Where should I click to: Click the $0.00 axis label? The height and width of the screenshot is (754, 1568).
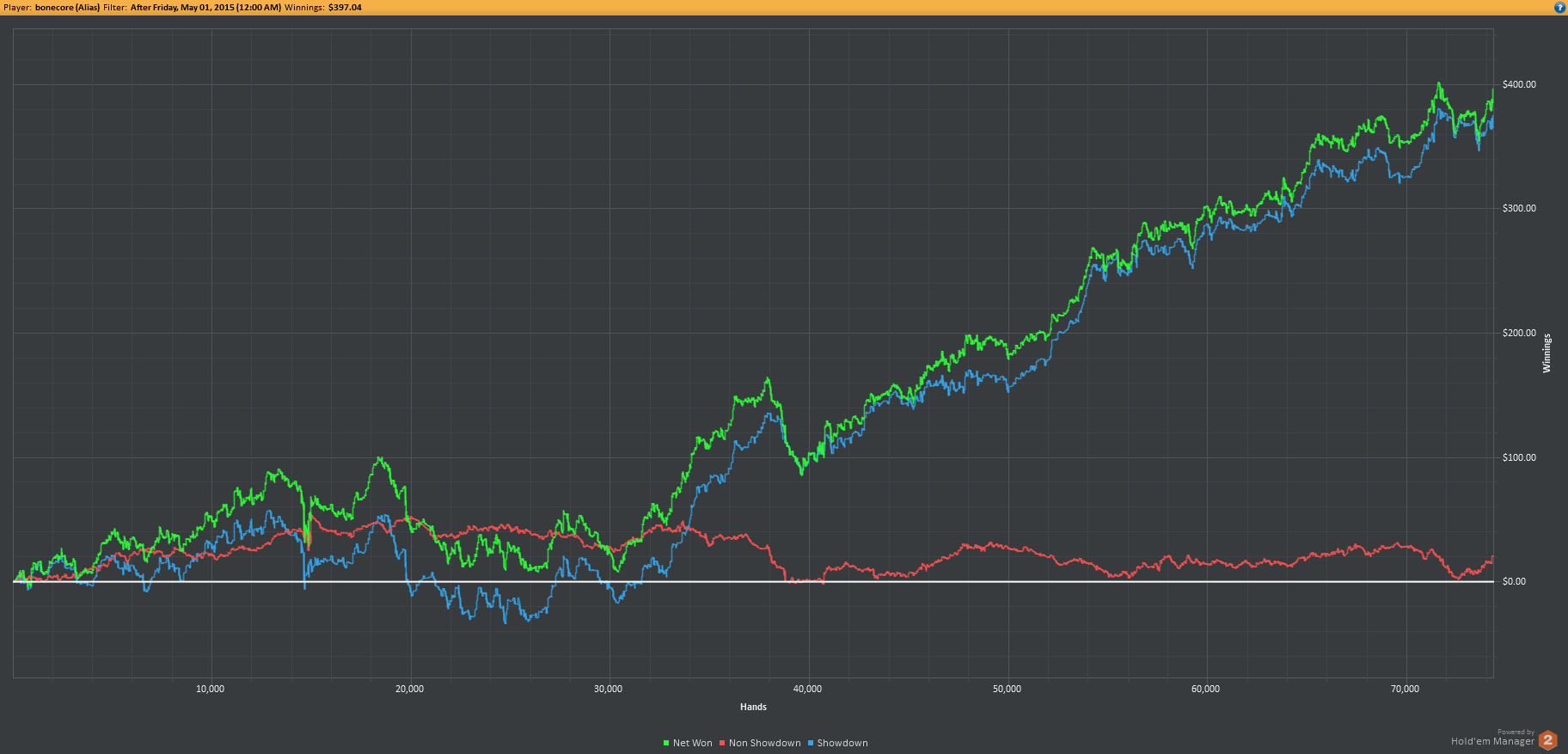point(1514,581)
